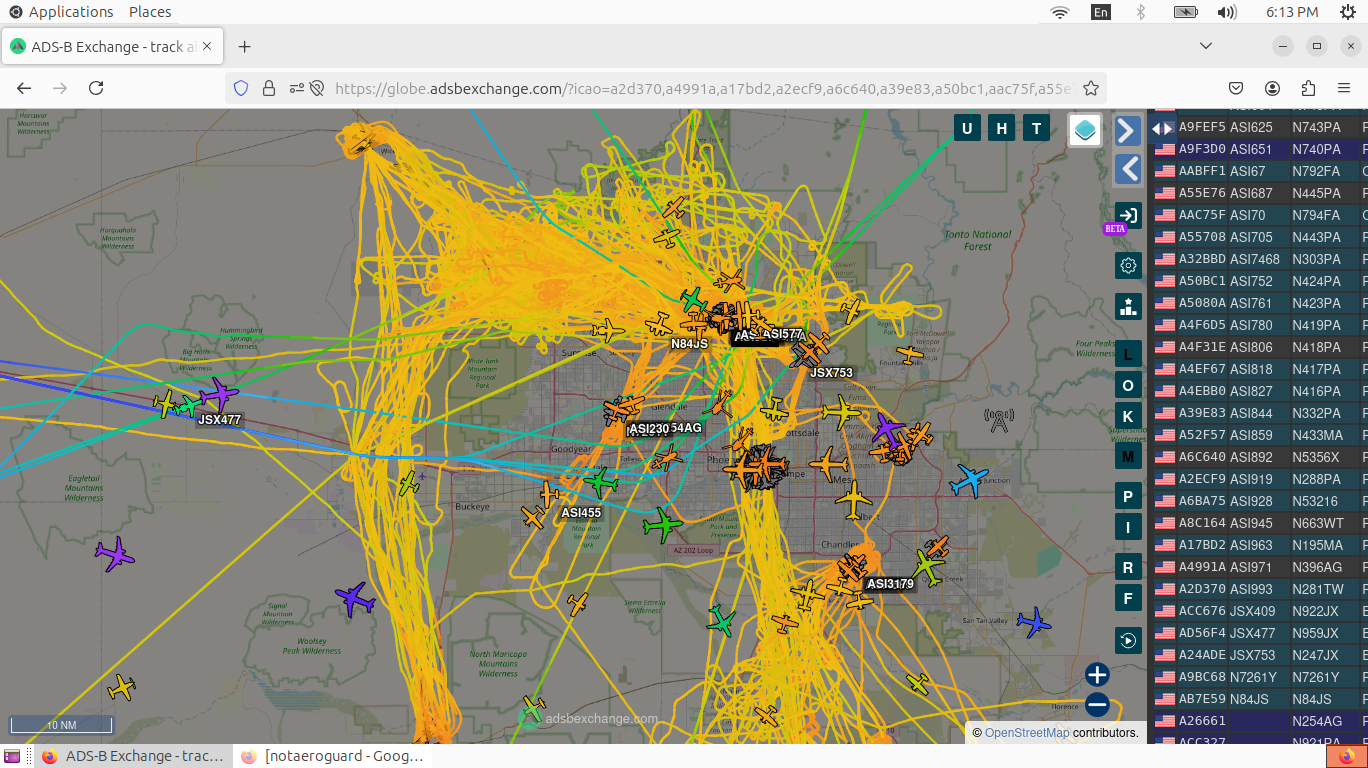Toggle the O map option
Screen dimensions: 1368x768
1129,386
